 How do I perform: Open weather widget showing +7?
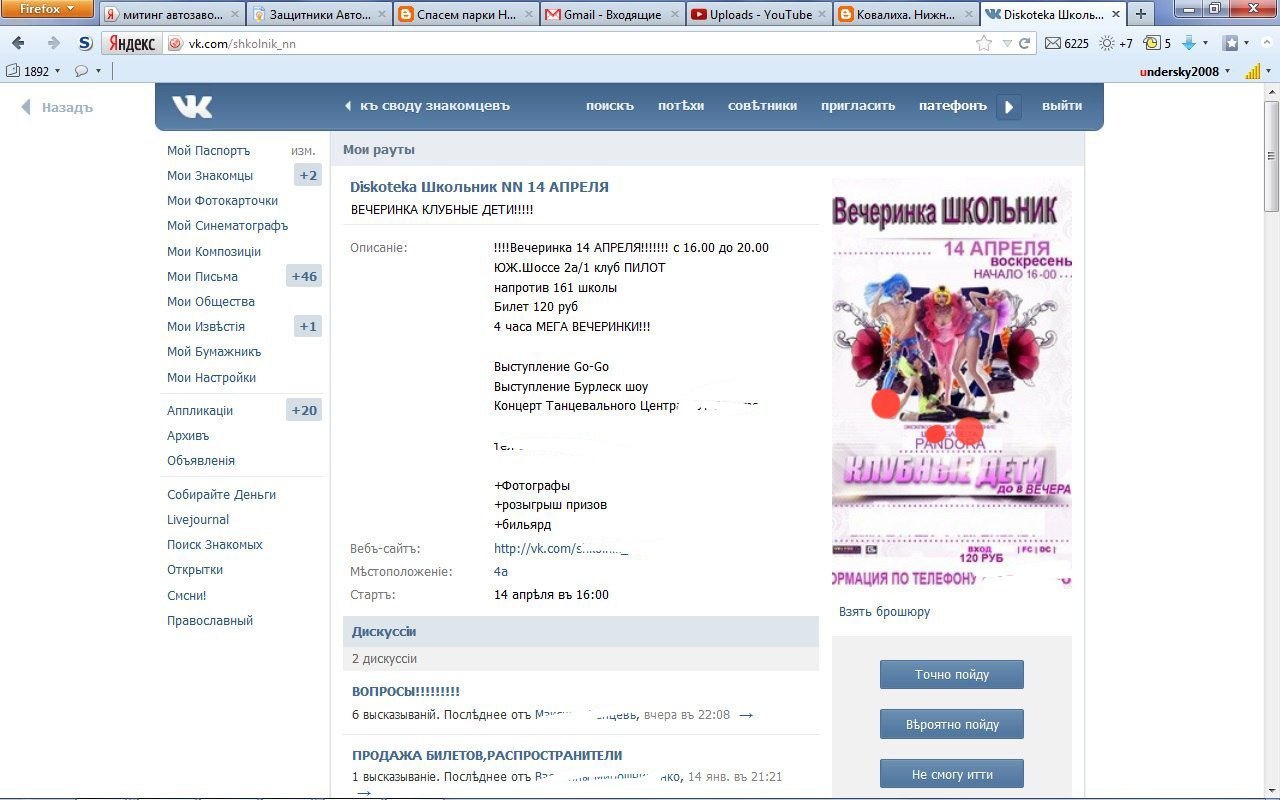click(x=1116, y=44)
